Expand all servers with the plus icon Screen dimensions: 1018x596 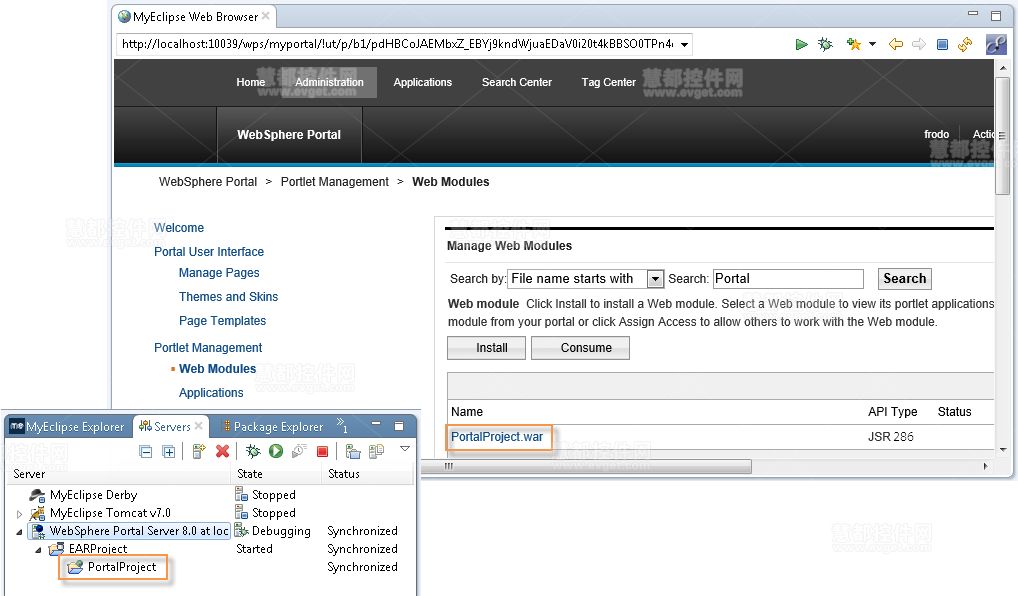(169, 451)
